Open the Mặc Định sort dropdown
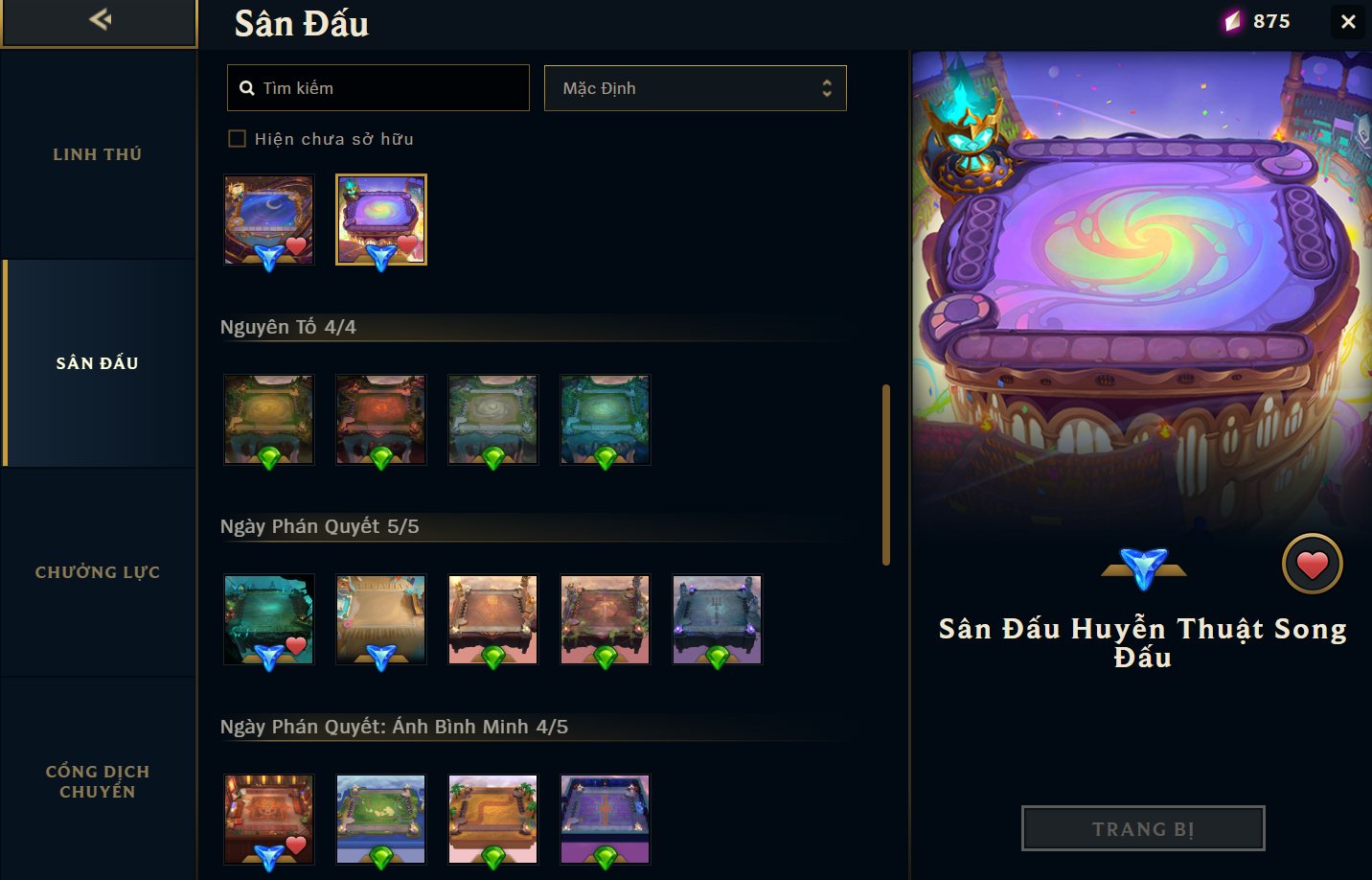The image size is (1372, 880). [696, 88]
